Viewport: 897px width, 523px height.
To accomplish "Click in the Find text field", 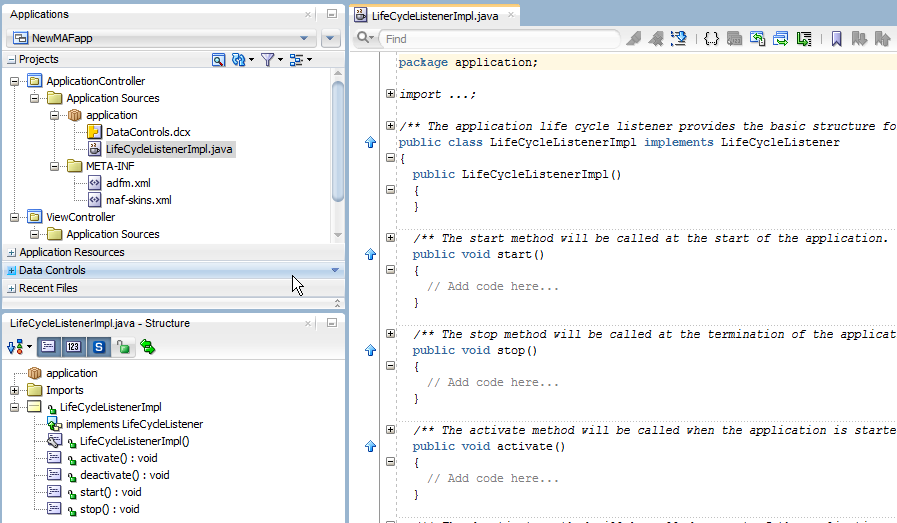I will 499,39.
